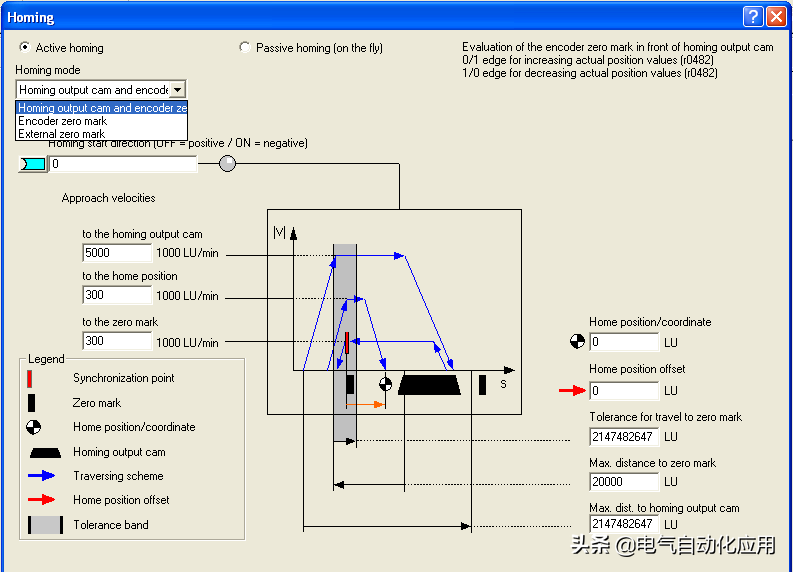The height and width of the screenshot is (572, 793).
Task: Choose 'Encoder zero mark' homing mode
Action: (102, 121)
